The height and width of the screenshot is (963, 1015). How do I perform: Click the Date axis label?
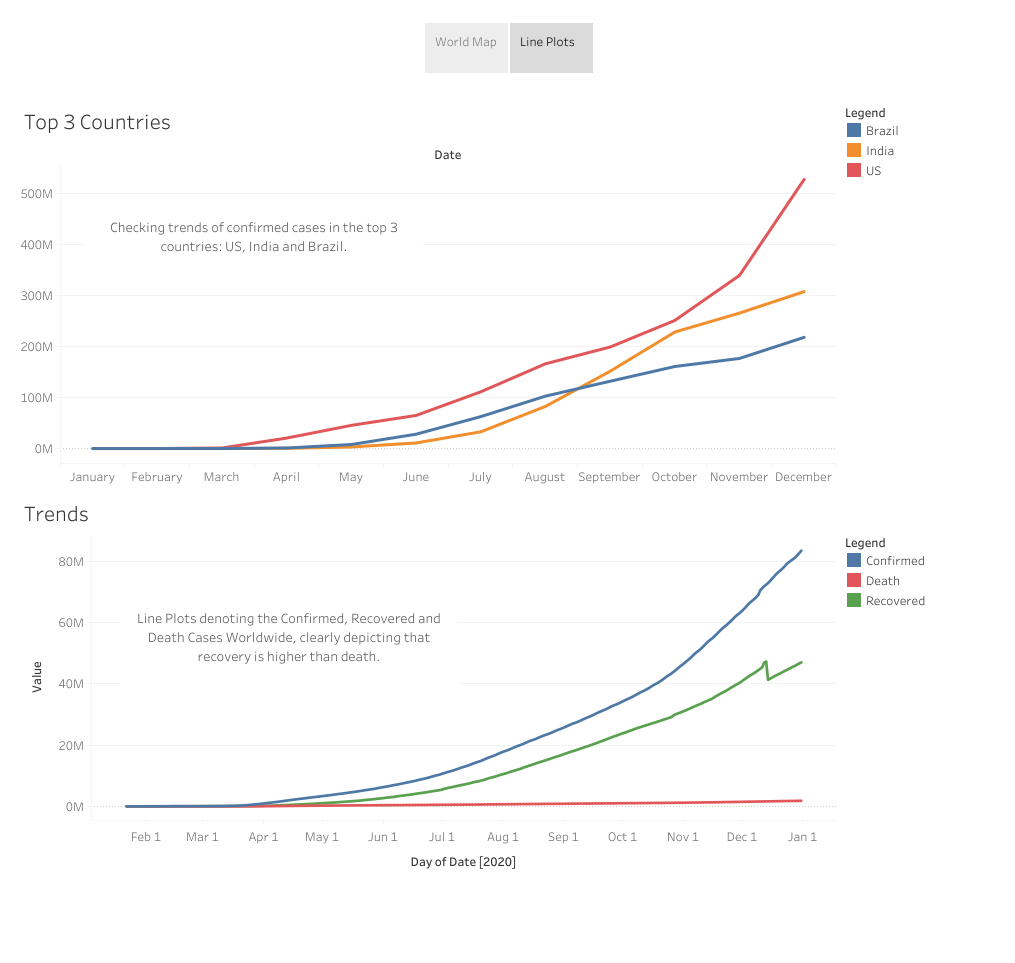click(x=447, y=155)
